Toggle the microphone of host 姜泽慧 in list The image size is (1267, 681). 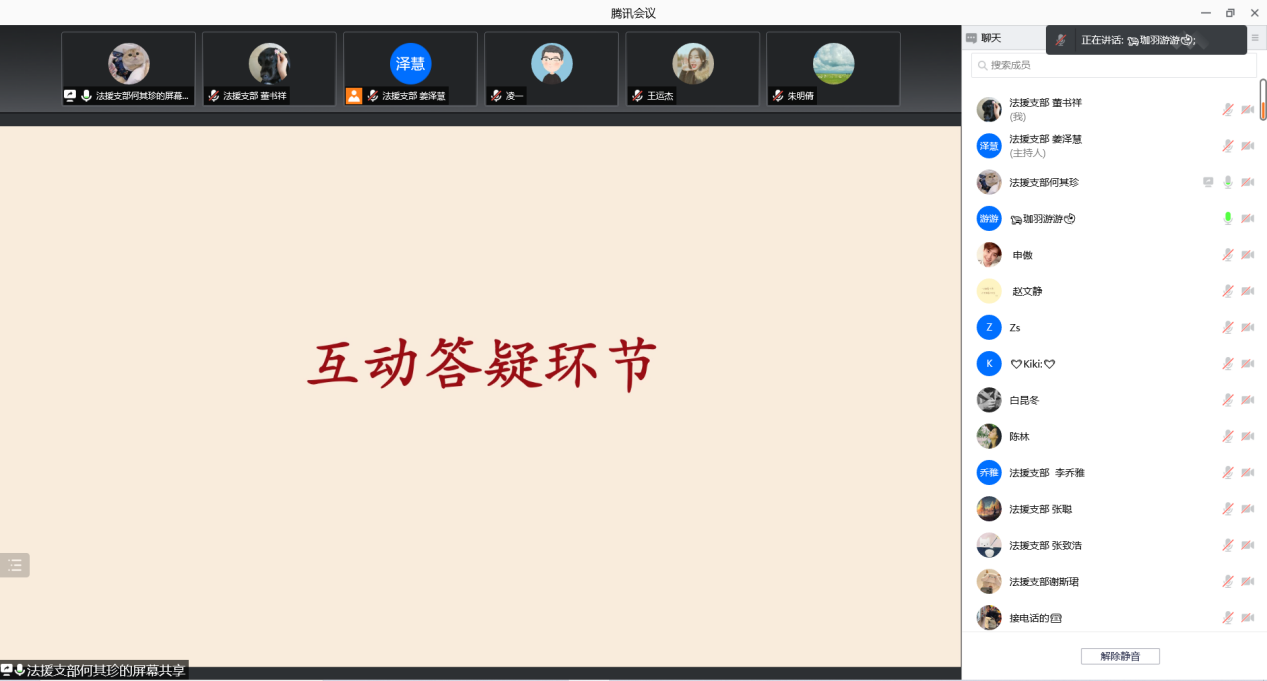coord(1227,146)
